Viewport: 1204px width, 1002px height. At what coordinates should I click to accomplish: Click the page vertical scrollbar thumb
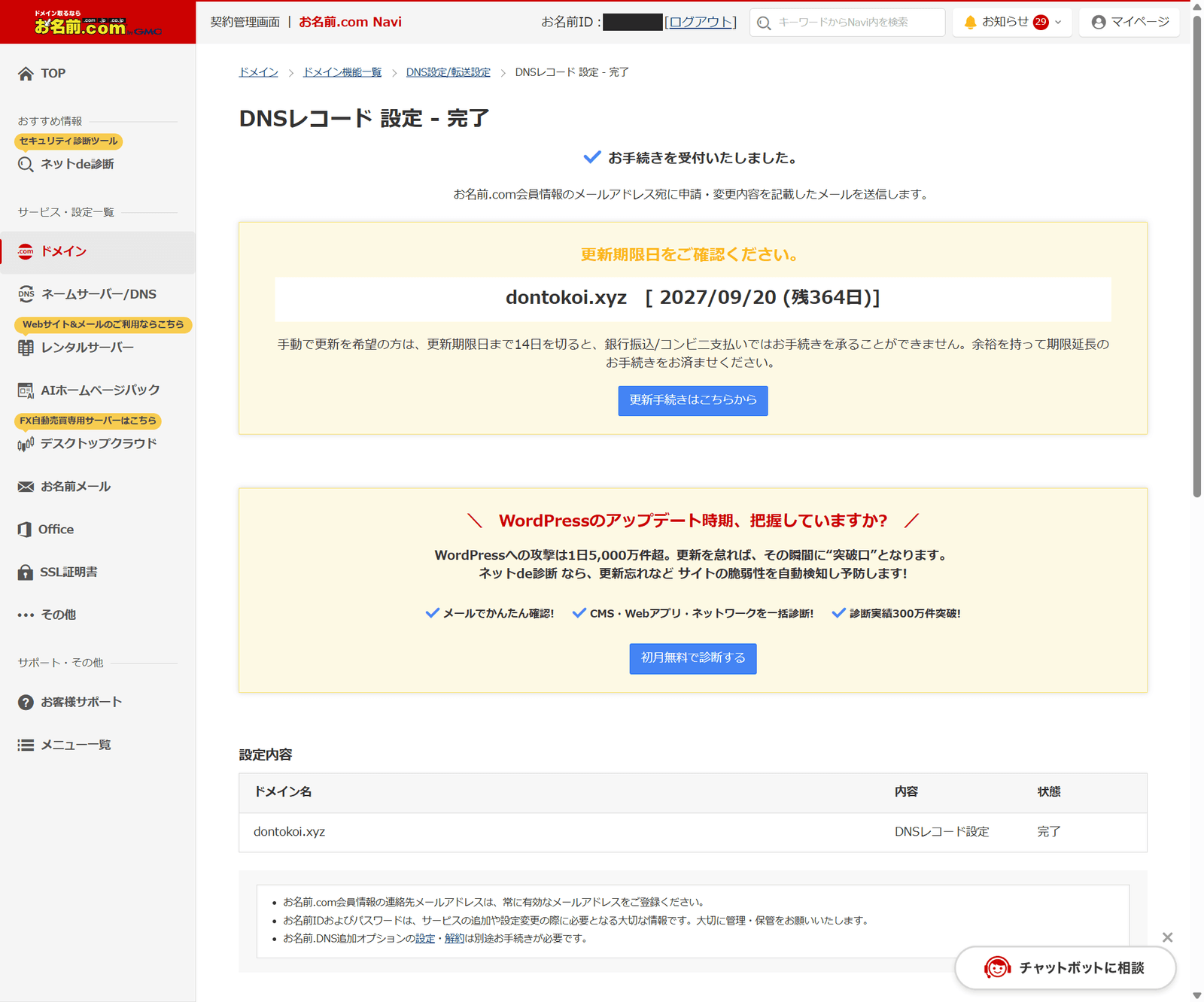point(1197,256)
